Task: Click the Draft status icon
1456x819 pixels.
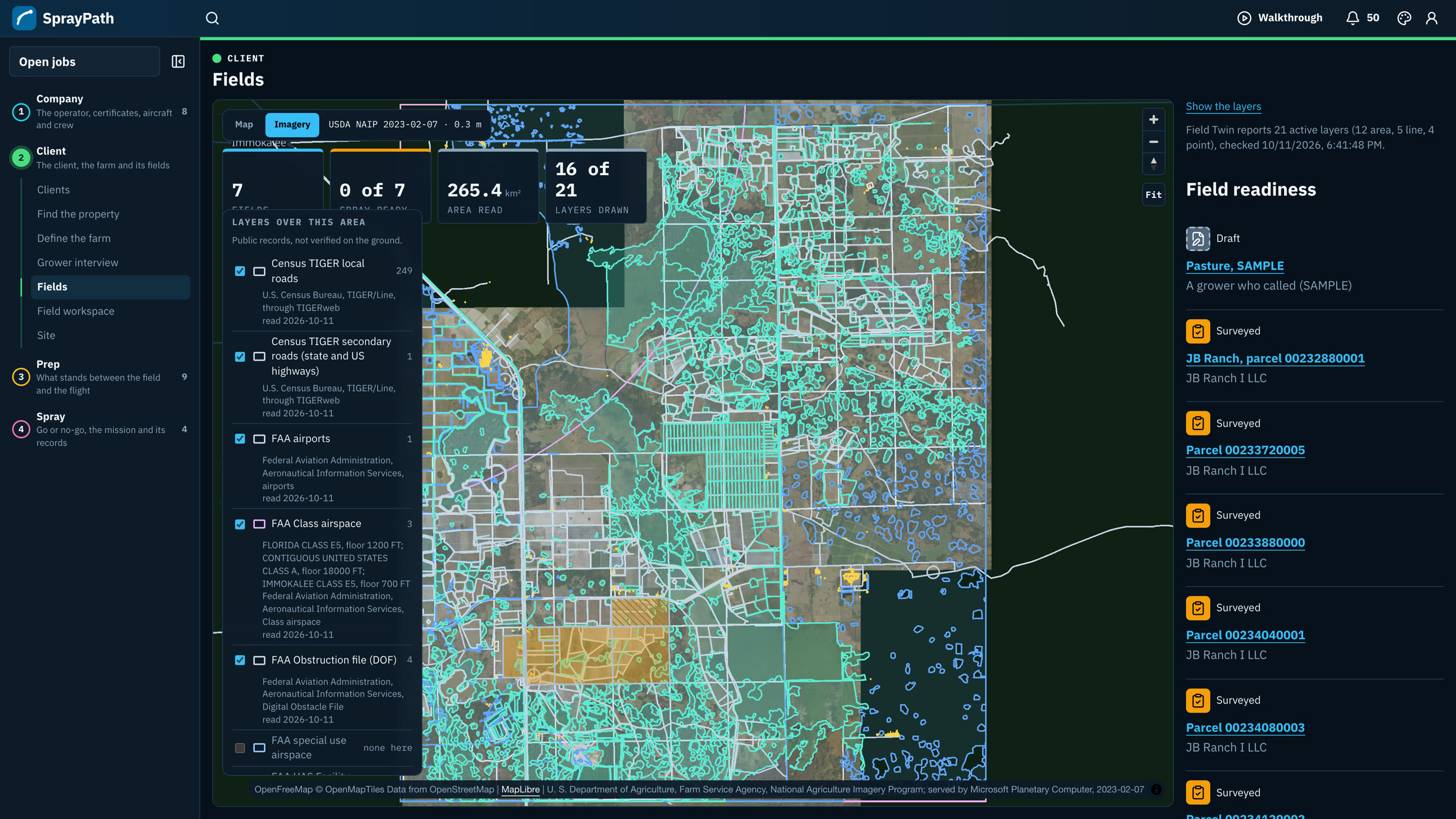Action: pyautogui.click(x=1198, y=238)
